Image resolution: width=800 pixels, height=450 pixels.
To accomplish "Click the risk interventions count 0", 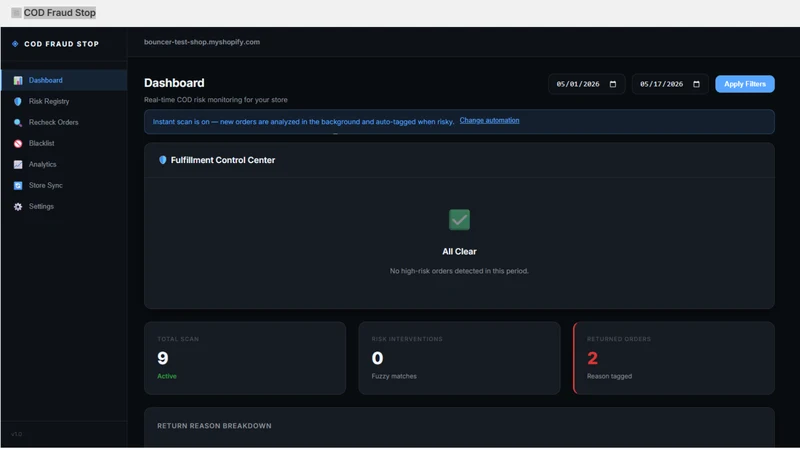I will click(x=377, y=358).
